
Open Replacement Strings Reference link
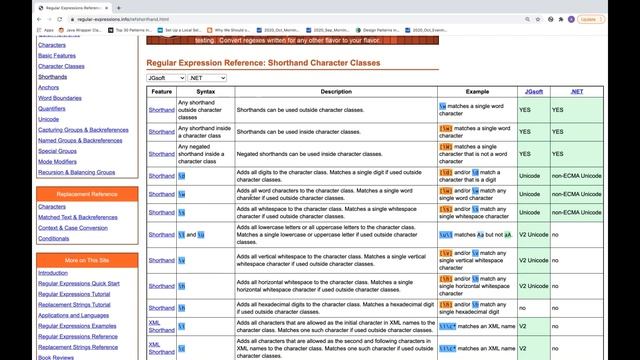(x=78, y=347)
